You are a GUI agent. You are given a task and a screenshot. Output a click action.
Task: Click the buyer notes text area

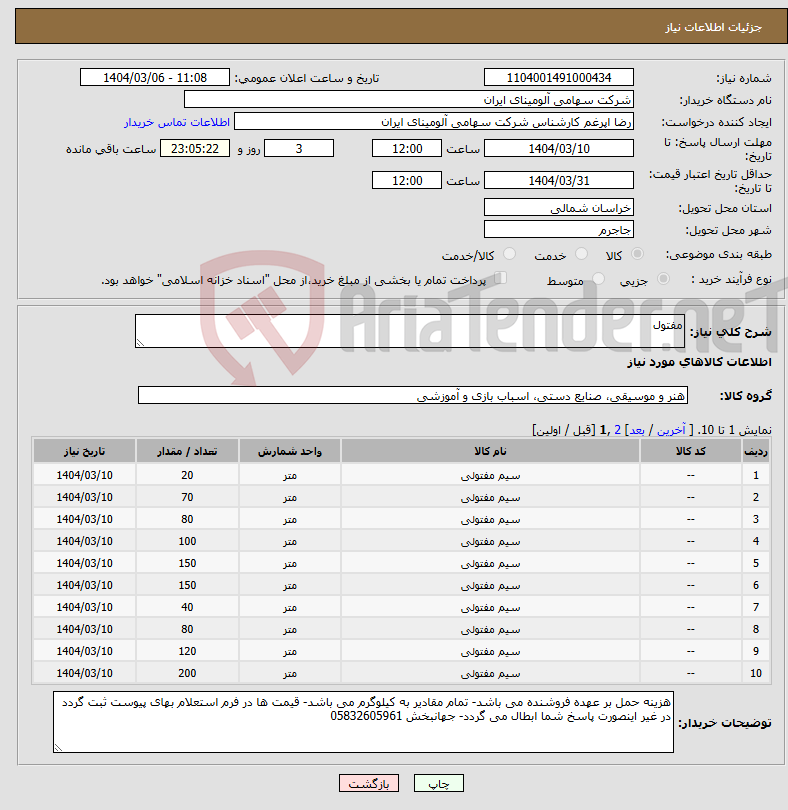pos(363,722)
